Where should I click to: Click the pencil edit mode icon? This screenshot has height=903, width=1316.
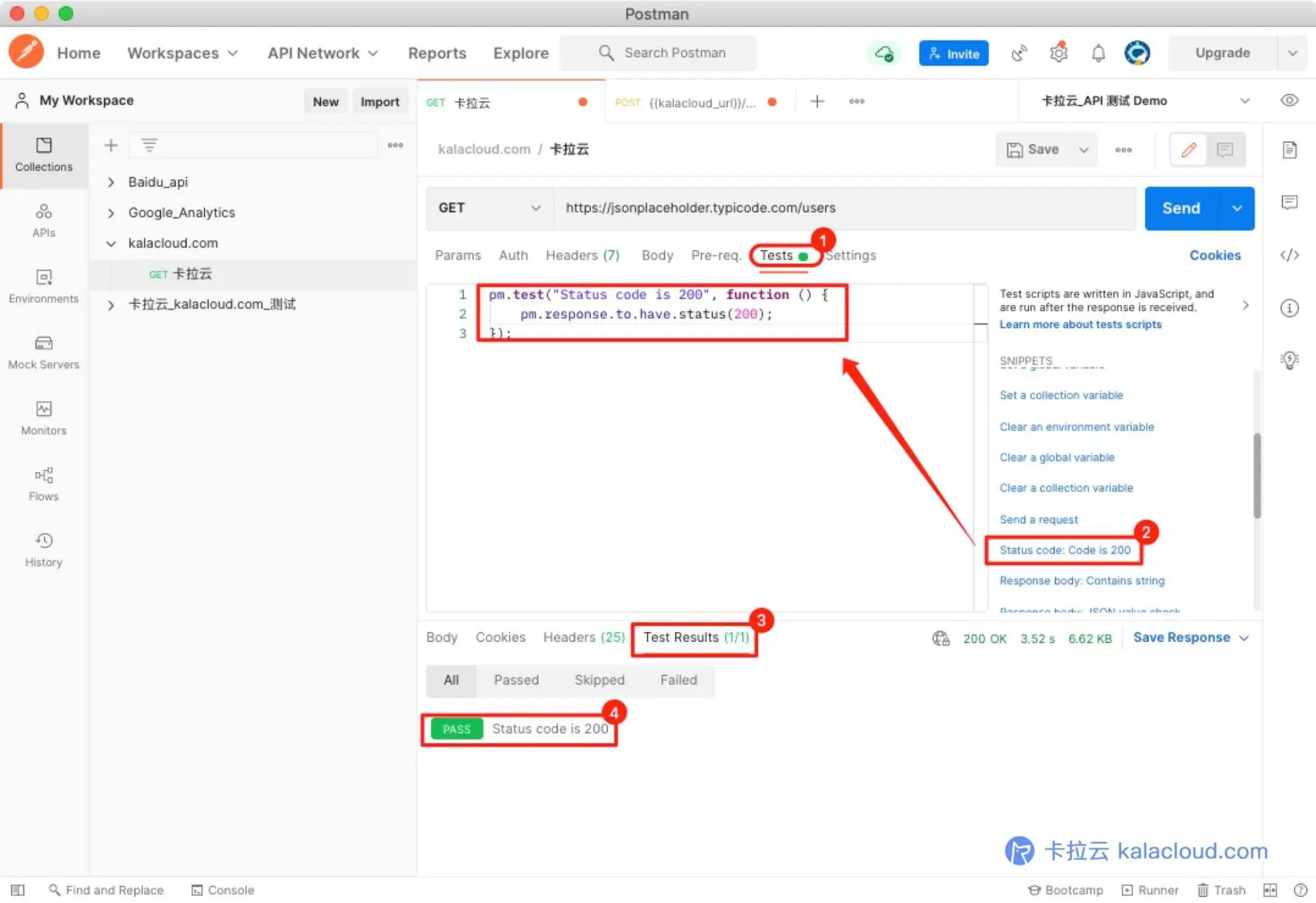1188,149
